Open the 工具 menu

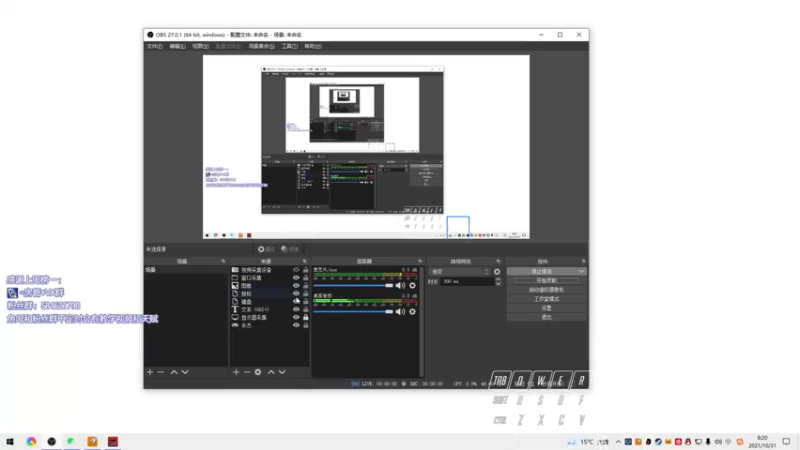(x=290, y=46)
